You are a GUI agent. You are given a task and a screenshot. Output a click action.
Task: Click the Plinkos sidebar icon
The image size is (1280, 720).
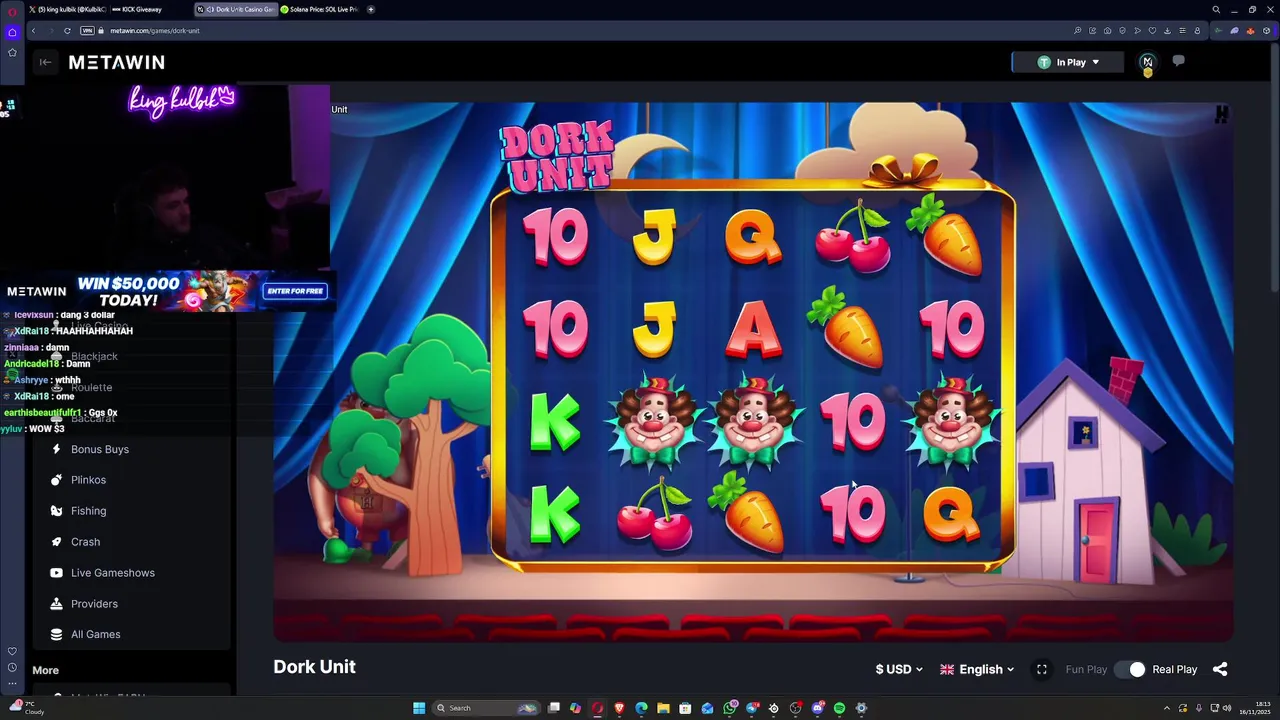[56, 480]
